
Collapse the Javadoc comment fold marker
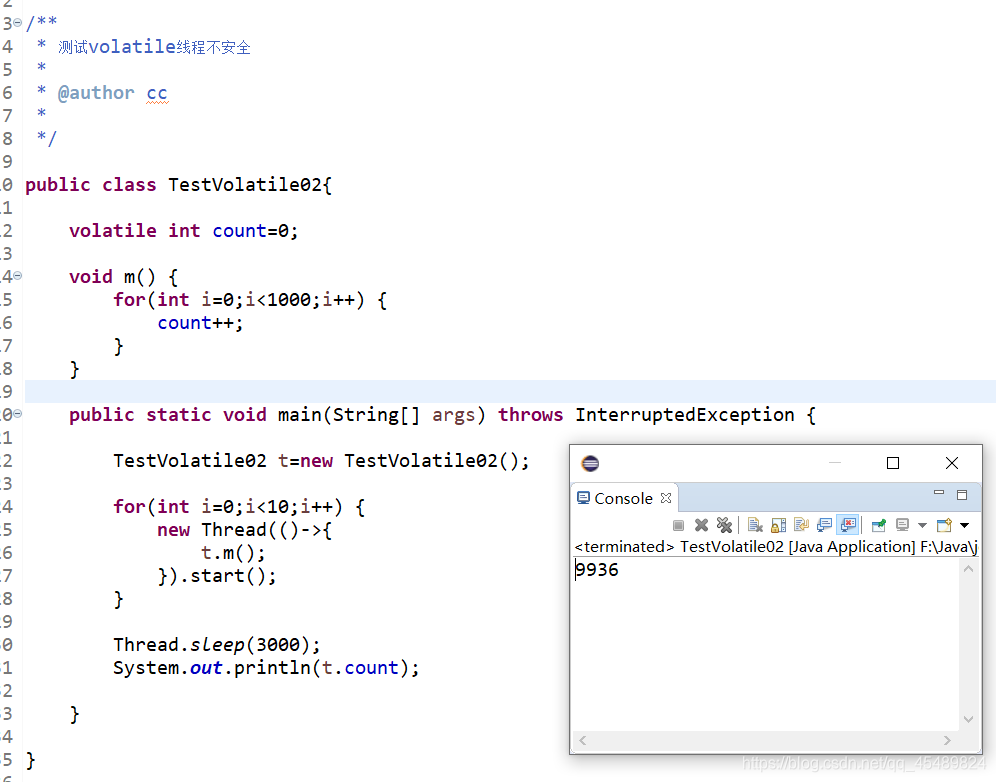coord(17,23)
